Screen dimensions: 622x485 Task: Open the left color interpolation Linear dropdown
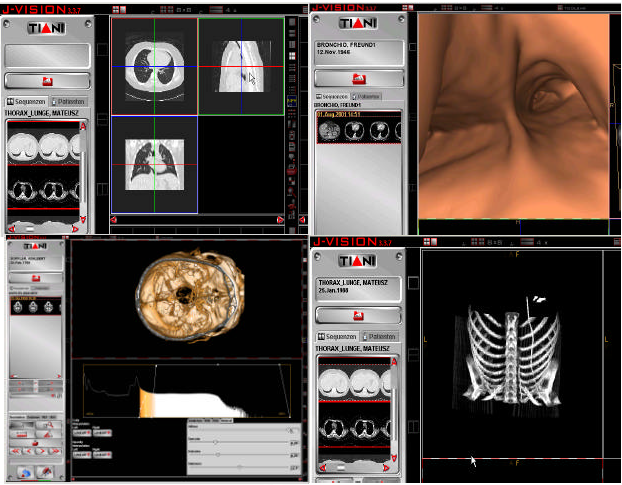point(82,431)
